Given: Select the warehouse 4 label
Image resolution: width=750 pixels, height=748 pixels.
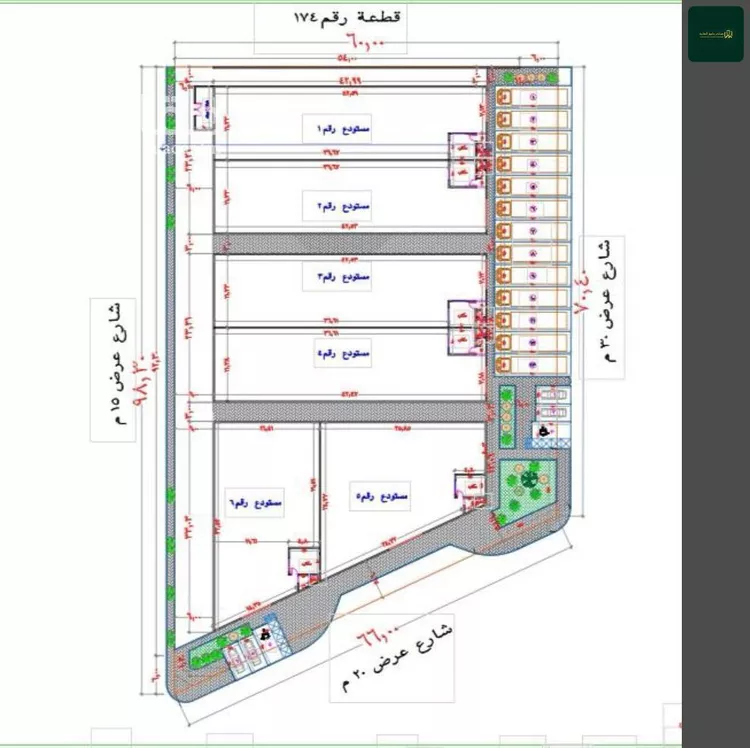Looking at the screenshot, I should (x=338, y=354).
